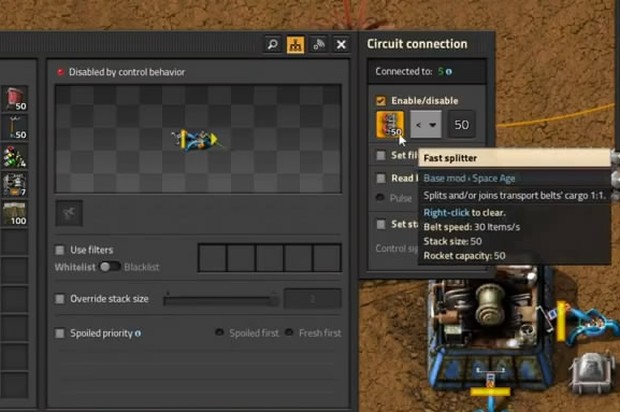This screenshot has height=412, width=620.
Task: Select the red inventory item with count 50
Action: tap(15, 98)
